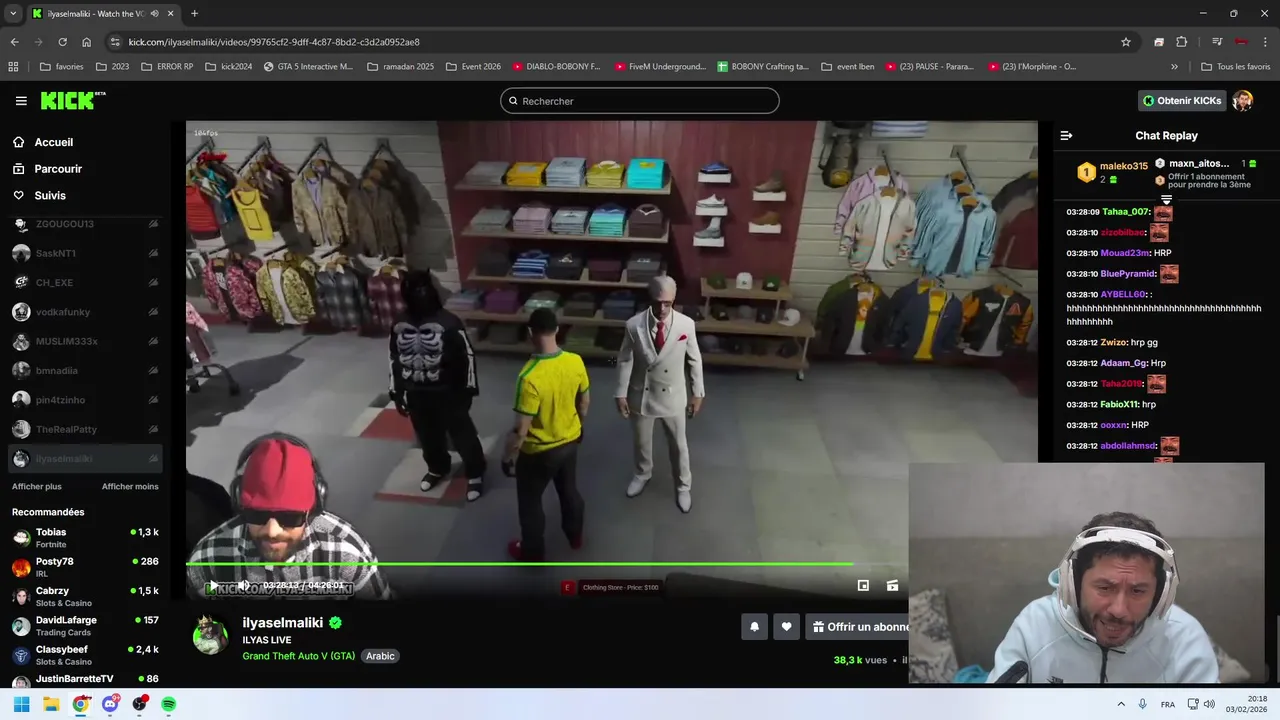The width and height of the screenshot is (1280, 720).
Task: Open recommended channel DavidLafarge
Action: [84, 626]
